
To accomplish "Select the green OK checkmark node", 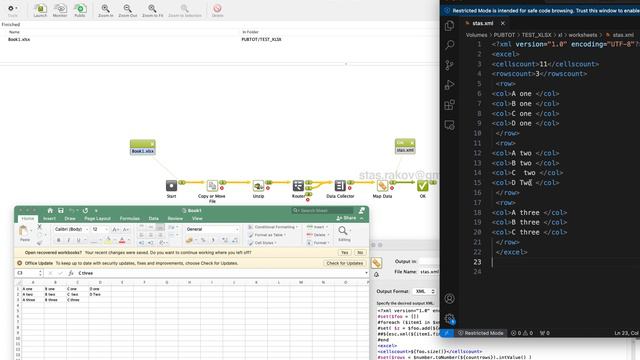I will (x=422, y=186).
